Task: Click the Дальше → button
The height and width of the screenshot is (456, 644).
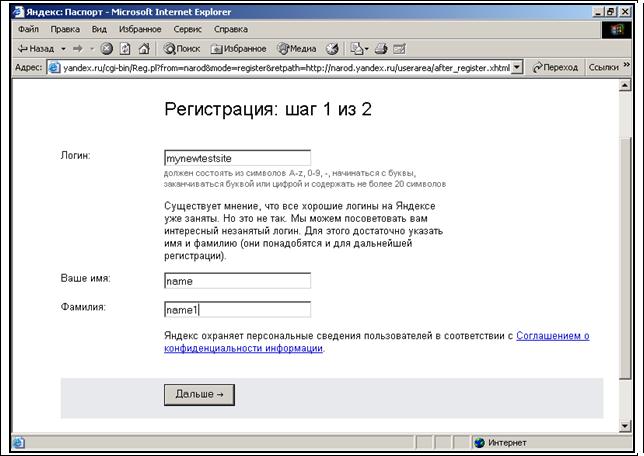Action: (x=199, y=395)
